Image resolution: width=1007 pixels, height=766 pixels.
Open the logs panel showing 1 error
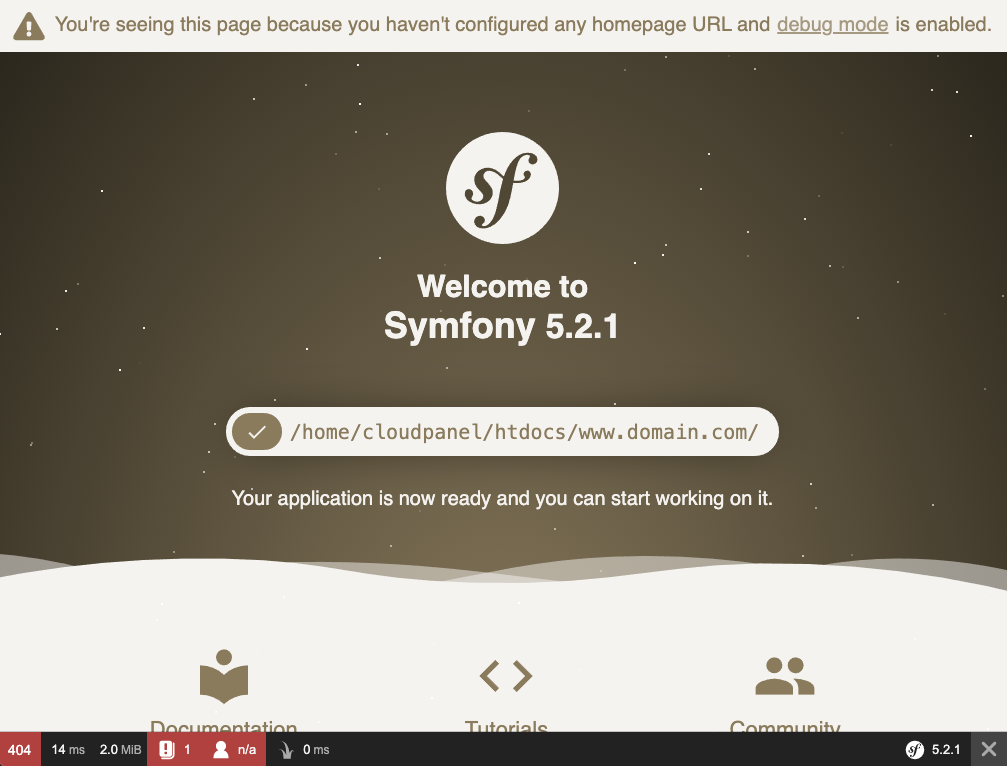click(x=174, y=749)
